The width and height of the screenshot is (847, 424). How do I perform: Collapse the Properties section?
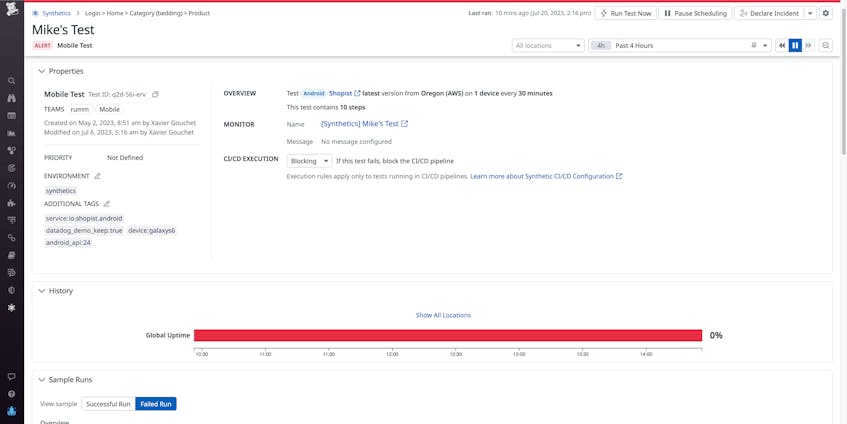(x=42, y=71)
